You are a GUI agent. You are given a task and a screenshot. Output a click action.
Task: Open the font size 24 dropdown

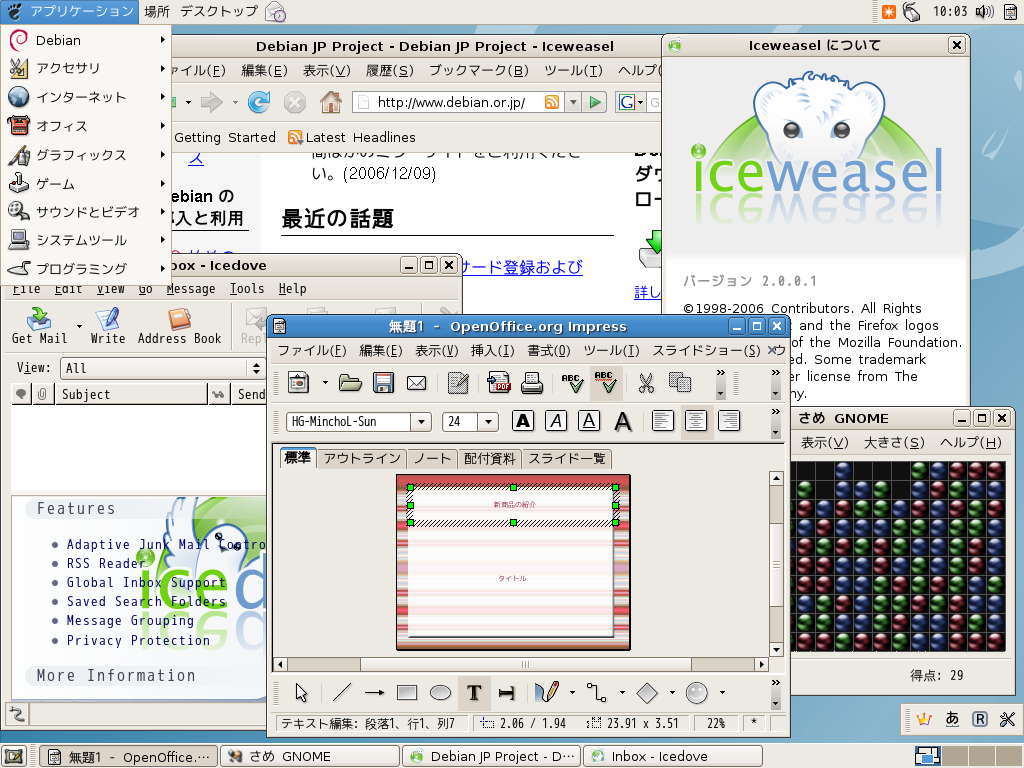488,422
